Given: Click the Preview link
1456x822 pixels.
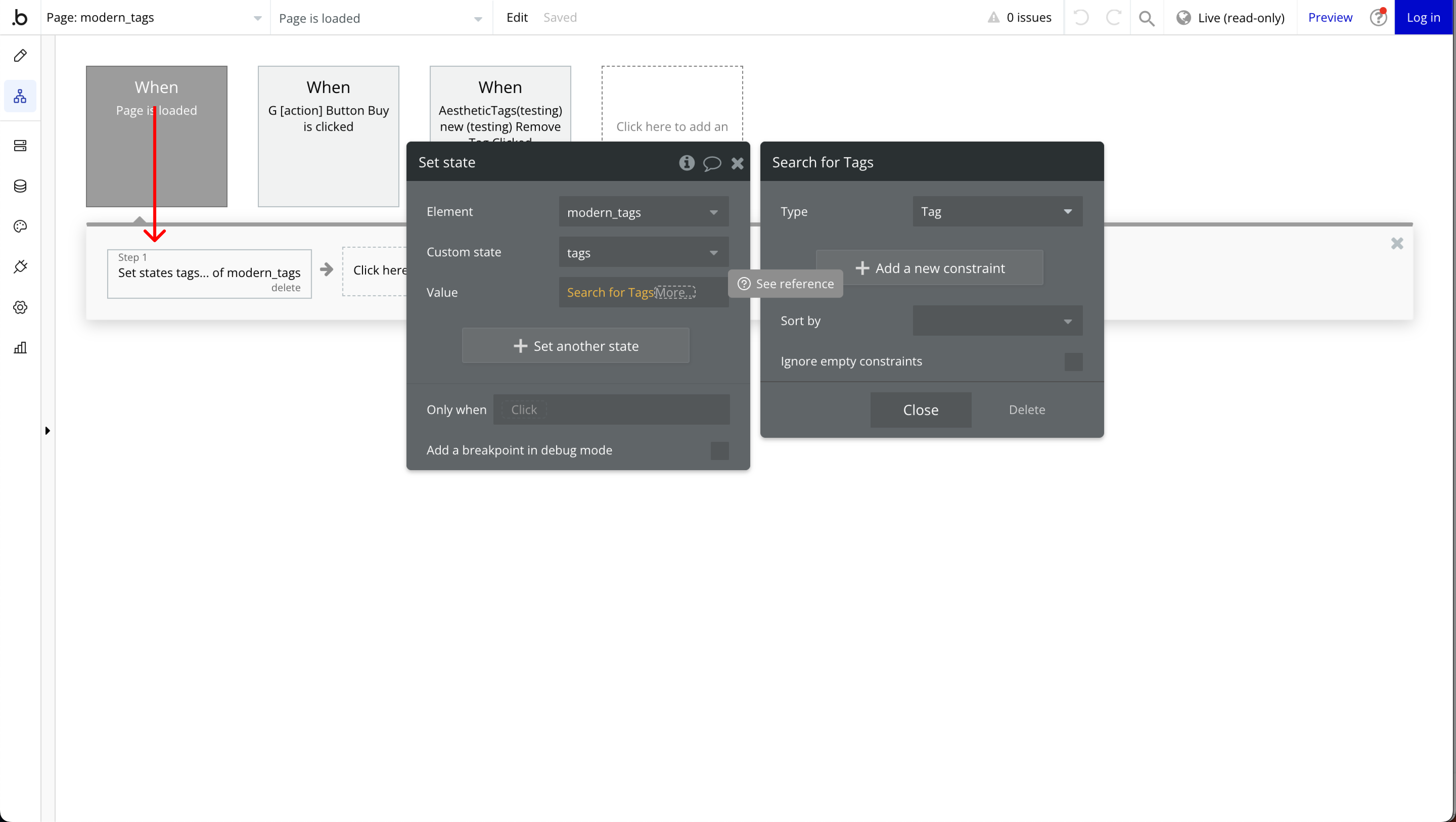Looking at the screenshot, I should pos(1330,18).
